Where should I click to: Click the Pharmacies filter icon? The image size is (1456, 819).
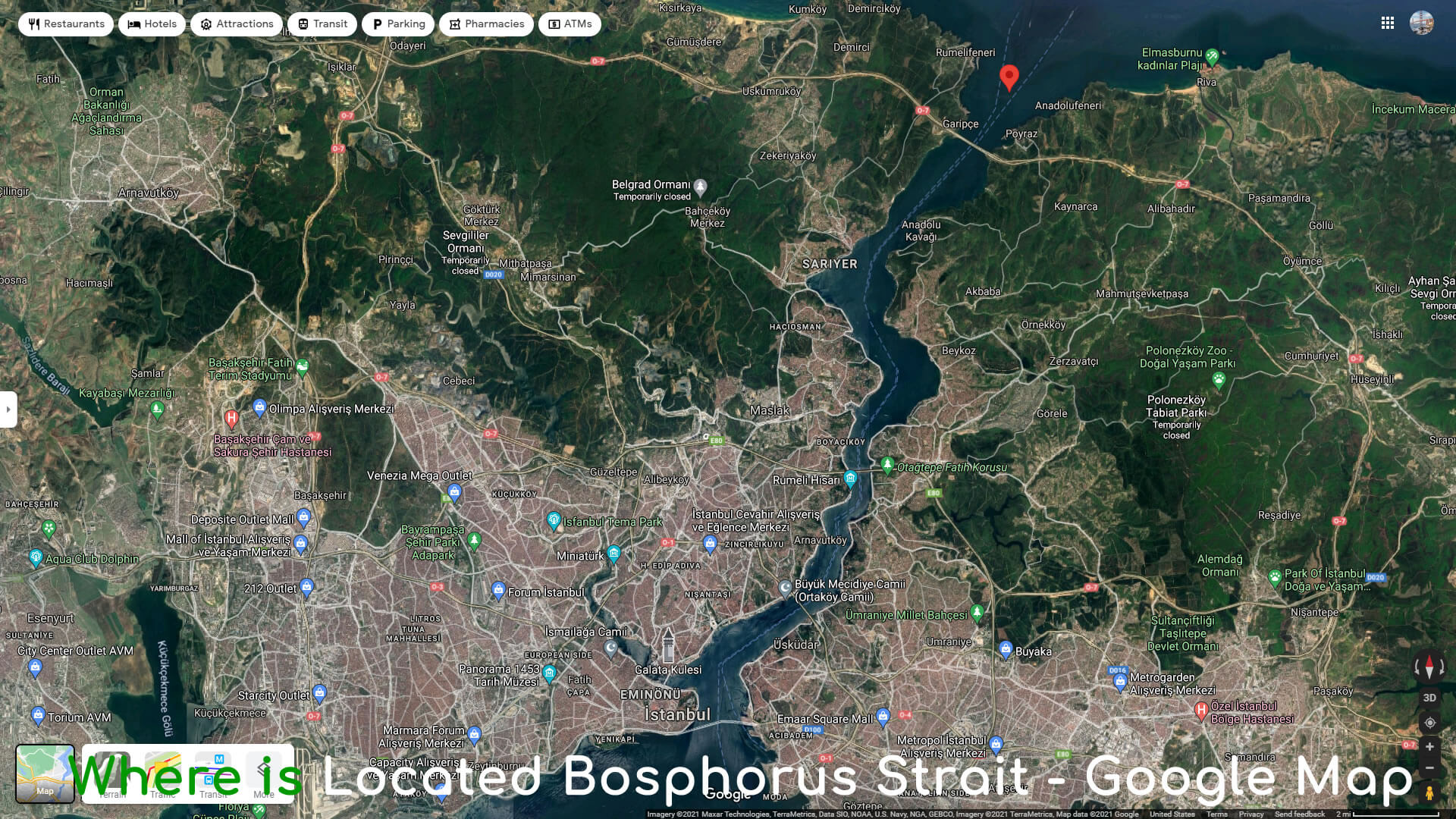[x=455, y=24]
